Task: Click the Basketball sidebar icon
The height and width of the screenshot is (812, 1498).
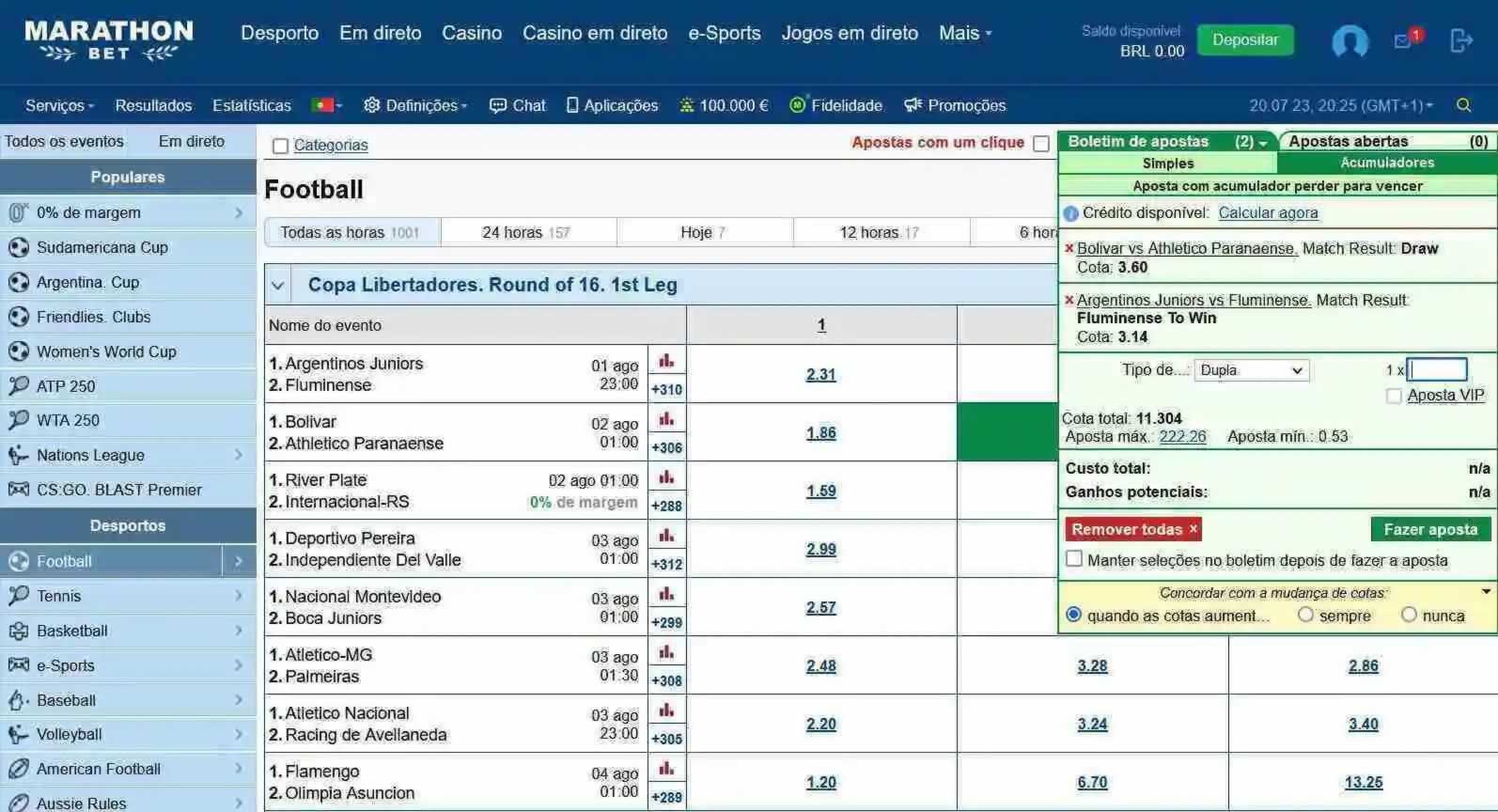Action: tap(19, 631)
